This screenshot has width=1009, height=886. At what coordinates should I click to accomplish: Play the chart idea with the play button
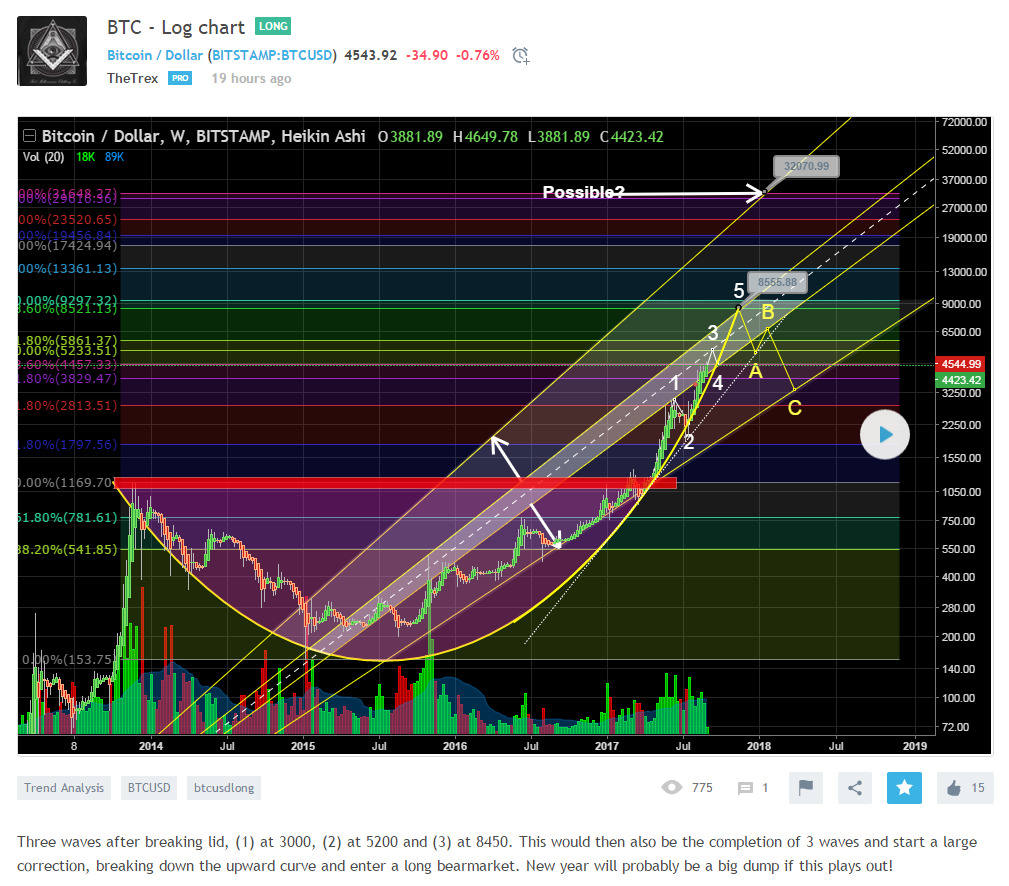click(885, 434)
